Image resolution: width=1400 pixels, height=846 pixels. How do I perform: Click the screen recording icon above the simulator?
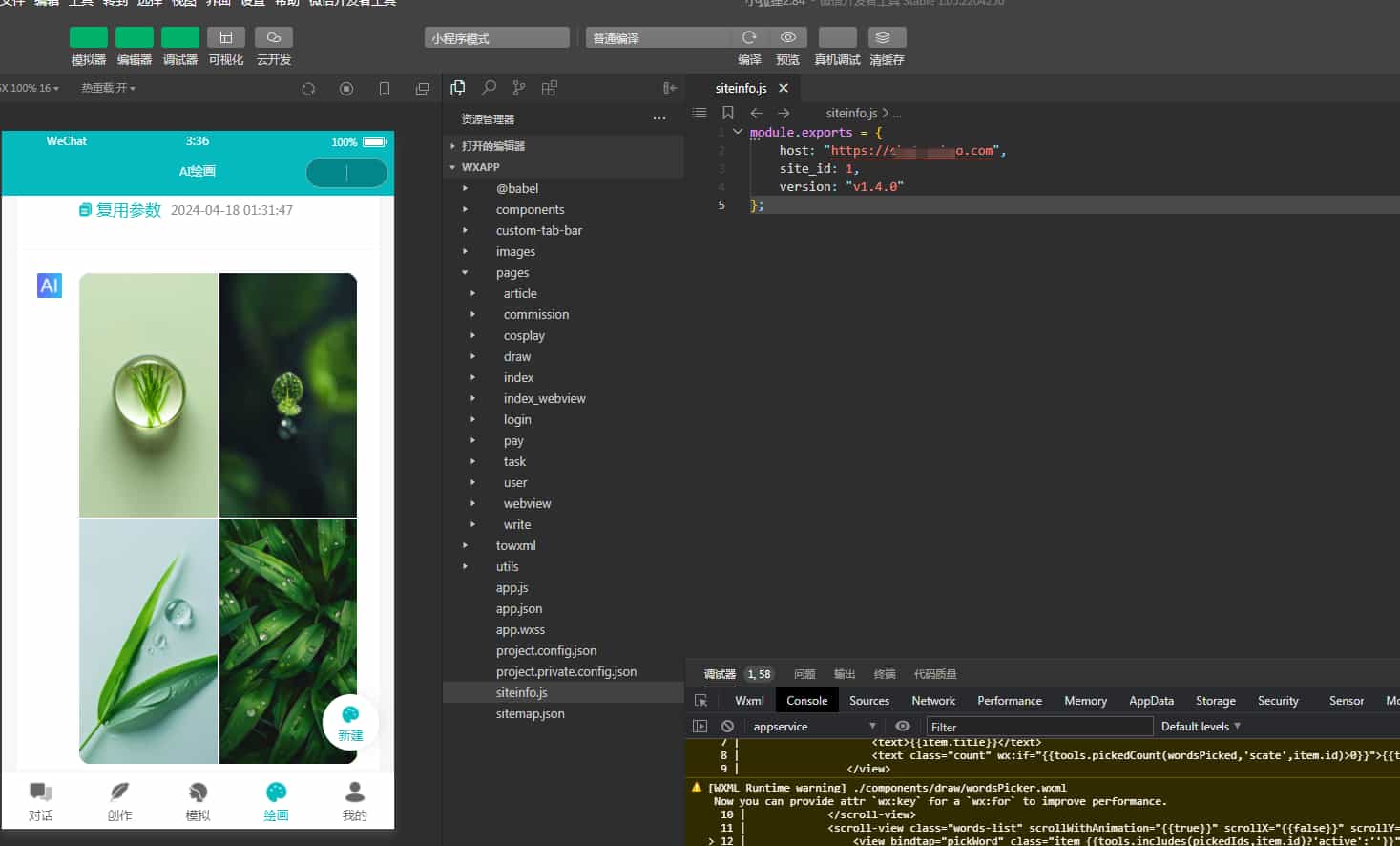click(x=346, y=87)
